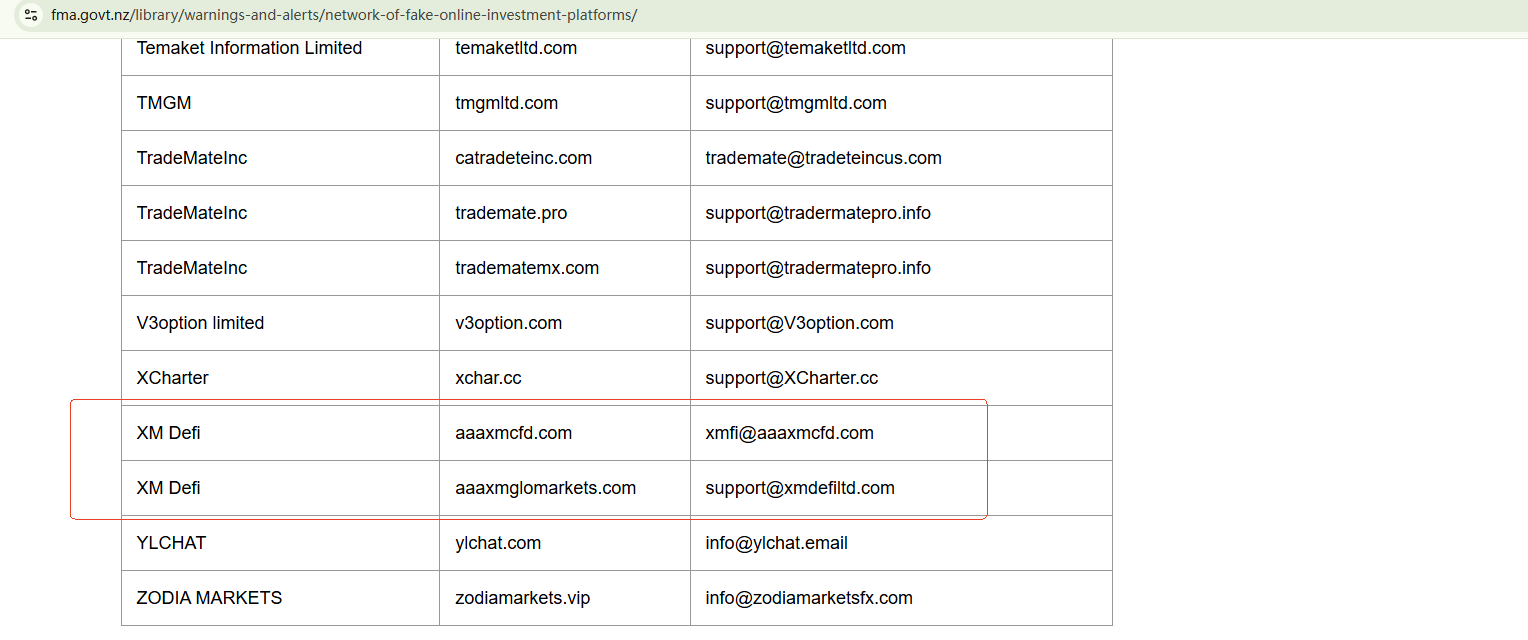Select the YLCHAT entity cell

click(x=280, y=543)
